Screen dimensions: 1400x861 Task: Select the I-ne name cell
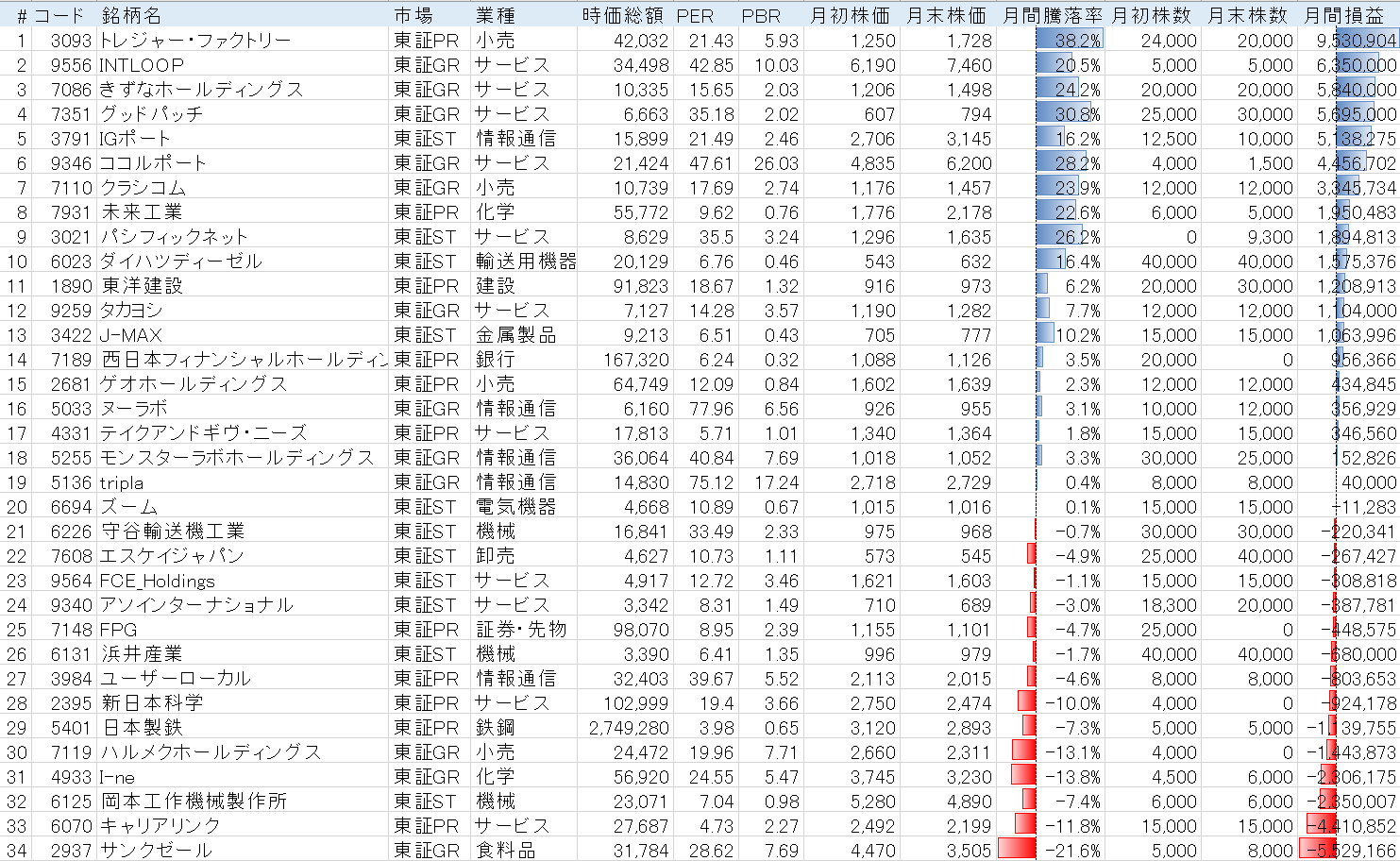coord(242,777)
